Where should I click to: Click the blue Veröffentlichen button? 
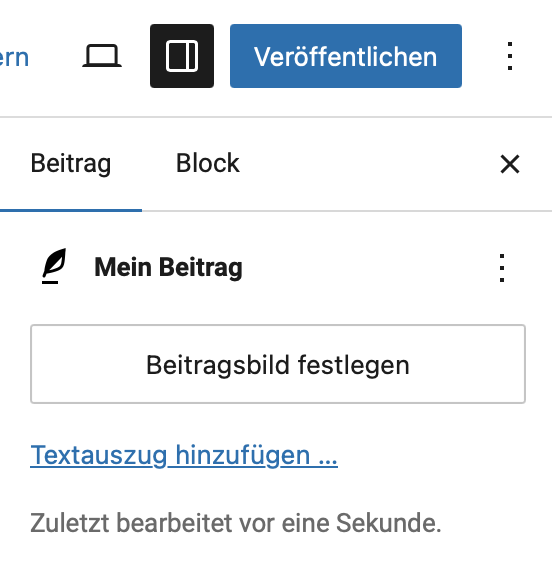click(x=346, y=56)
